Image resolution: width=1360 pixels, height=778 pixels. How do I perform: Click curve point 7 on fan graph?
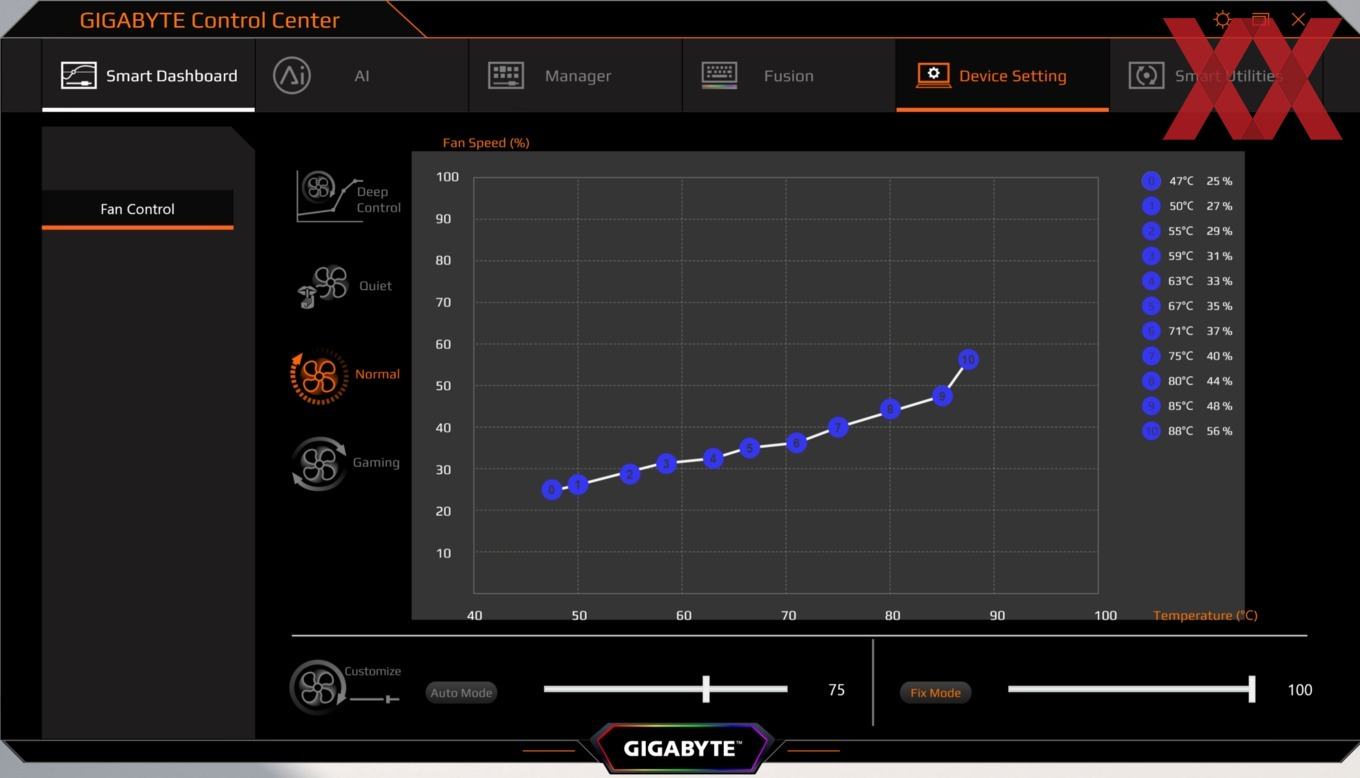coord(838,427)
